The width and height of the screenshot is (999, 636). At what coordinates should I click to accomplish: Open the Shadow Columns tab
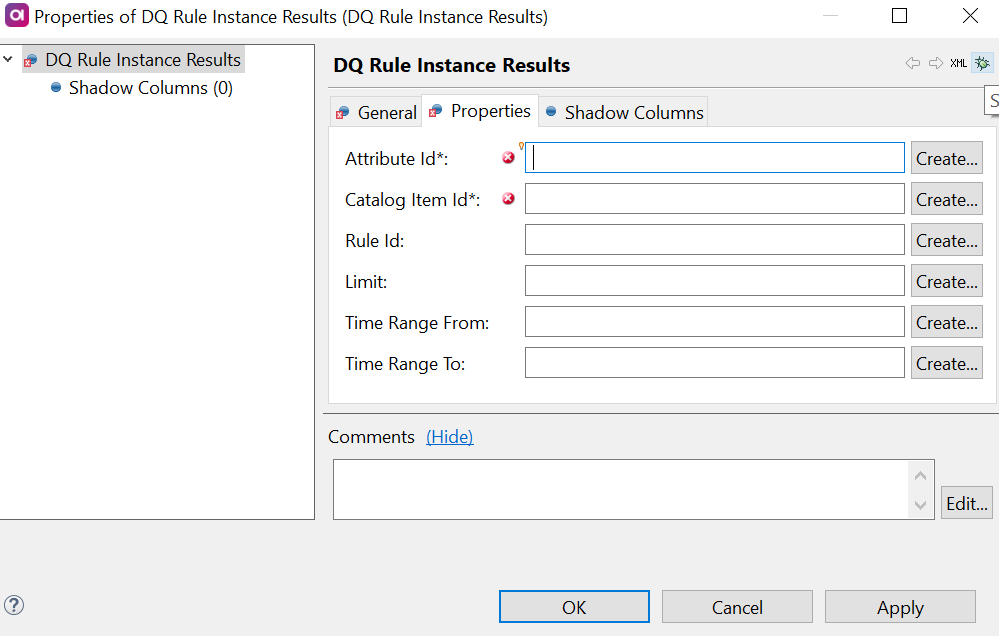[x=633, y=112]
